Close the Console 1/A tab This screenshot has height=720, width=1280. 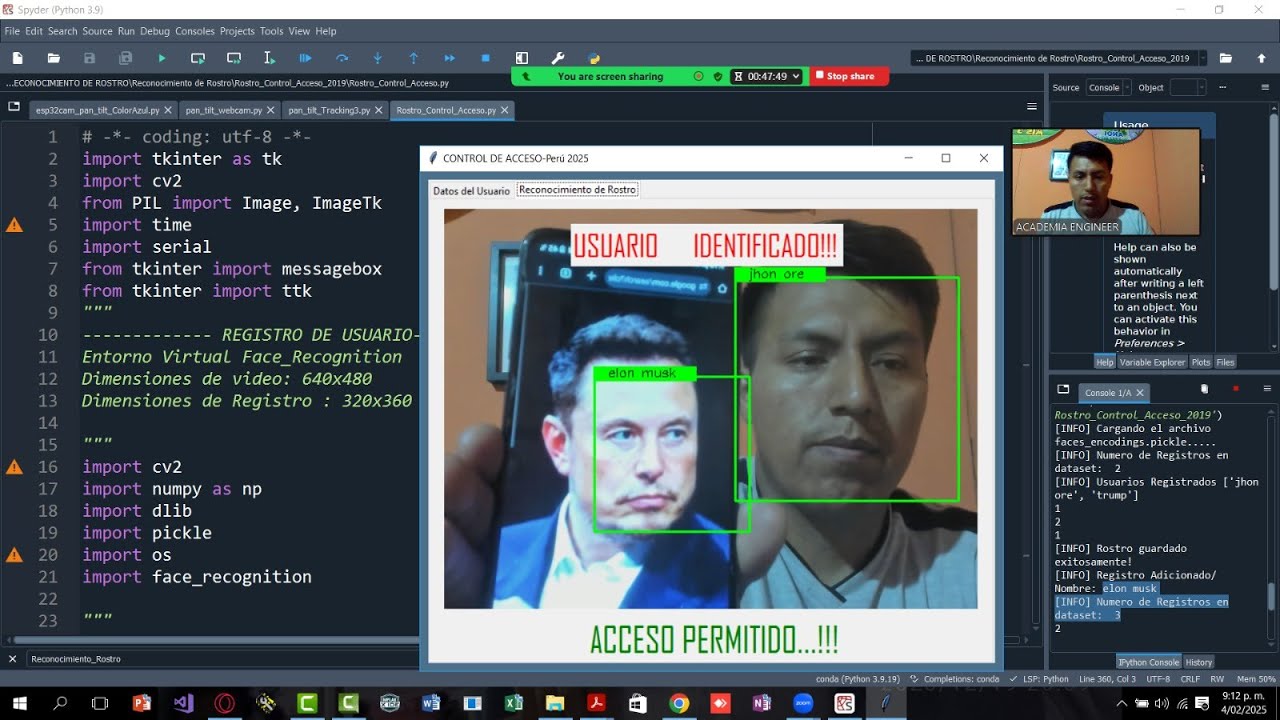(1140, 393)
